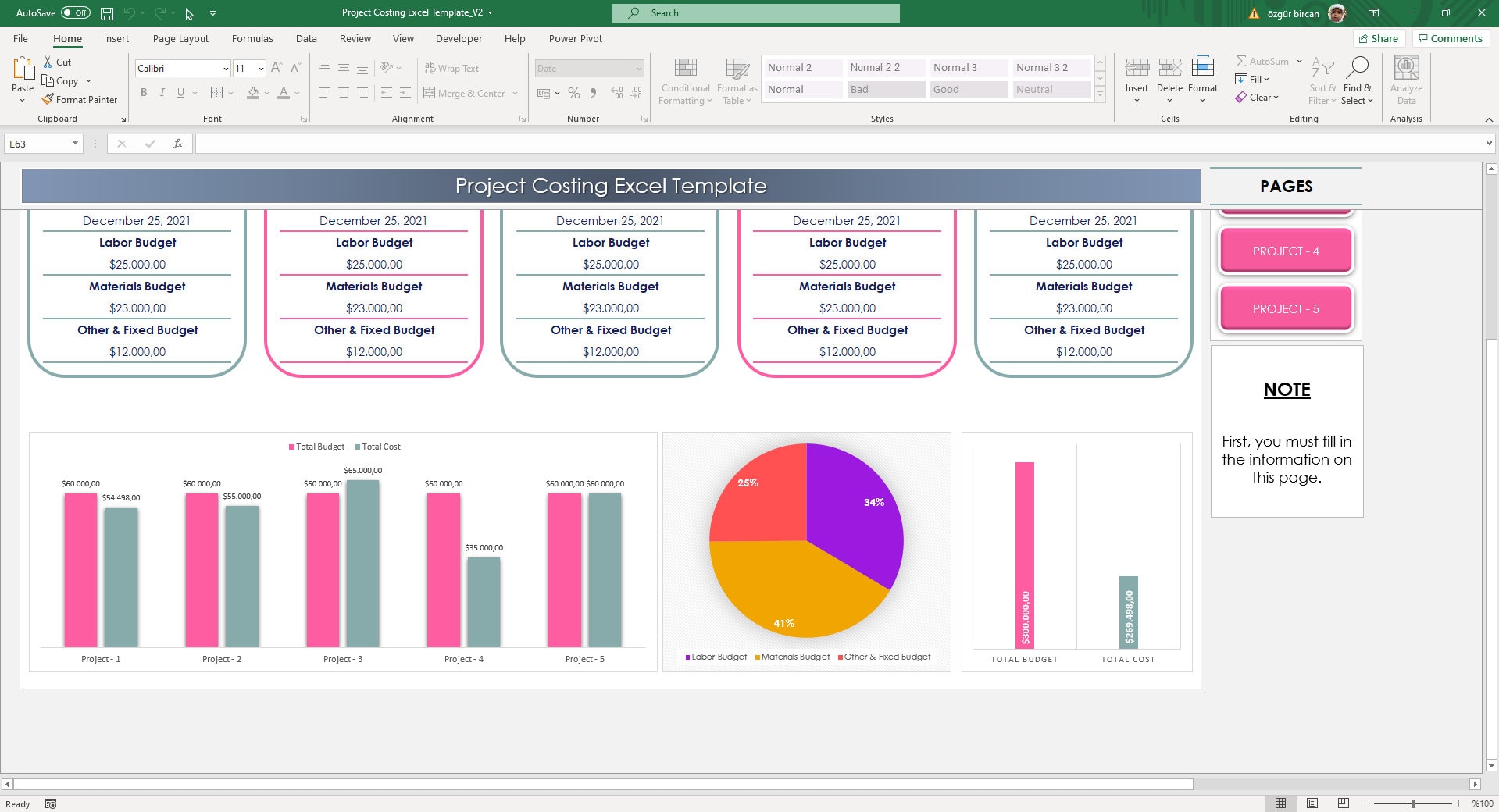Image resolution: width=1499 pixels, height=812 pixels.
Task: Toggle Bold formatting
Action: [x=144, y=93]
